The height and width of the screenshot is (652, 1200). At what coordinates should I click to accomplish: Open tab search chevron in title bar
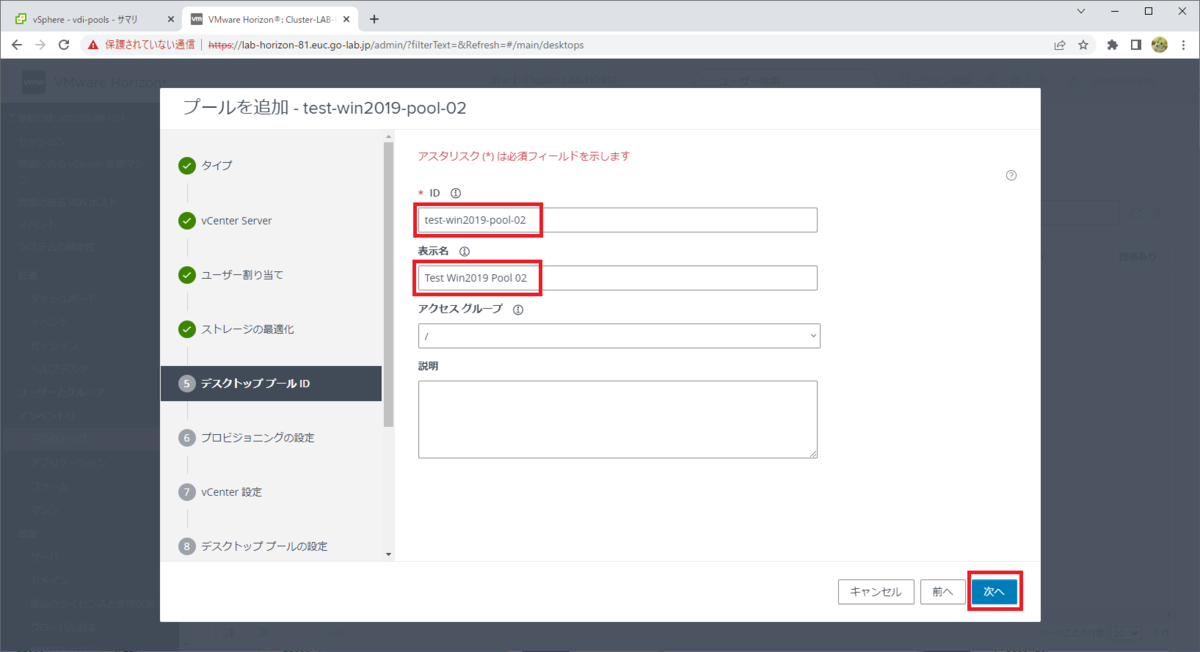click(1081, 11)
